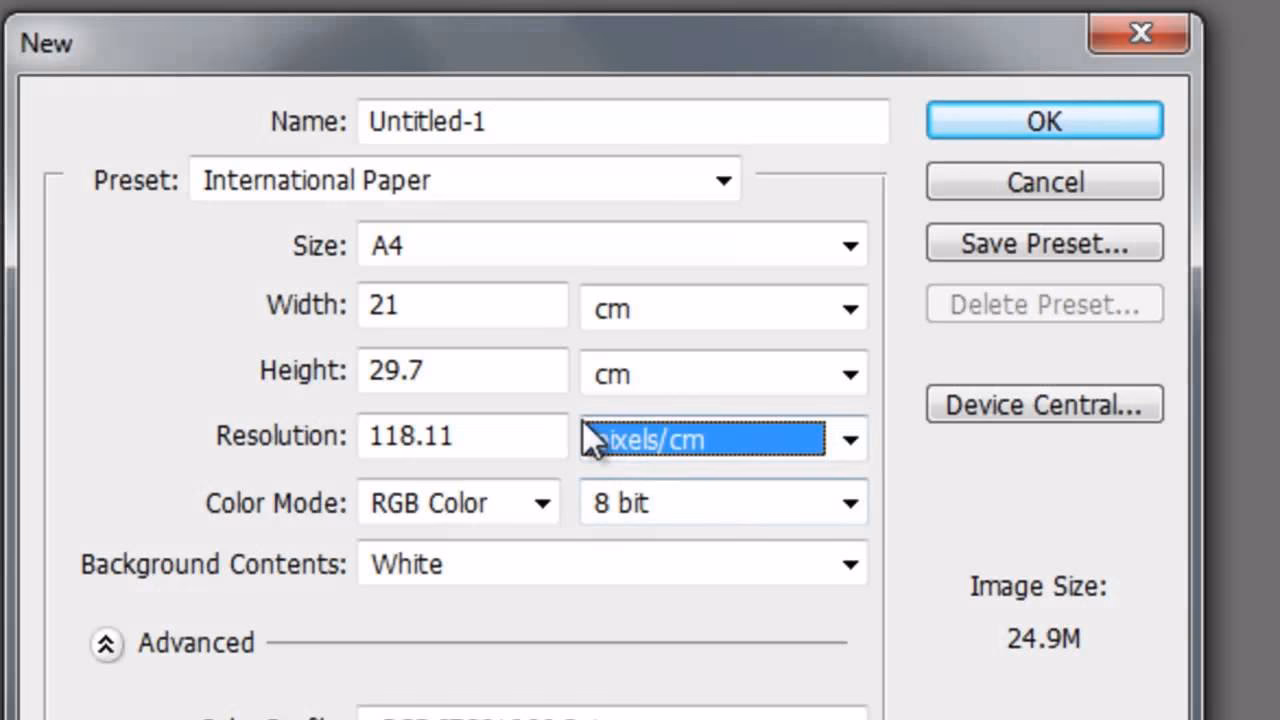This screenshot has height=720, width=1280.
Task: Click the Resolution field showing 118.11
Action: (x=462, y=435)
